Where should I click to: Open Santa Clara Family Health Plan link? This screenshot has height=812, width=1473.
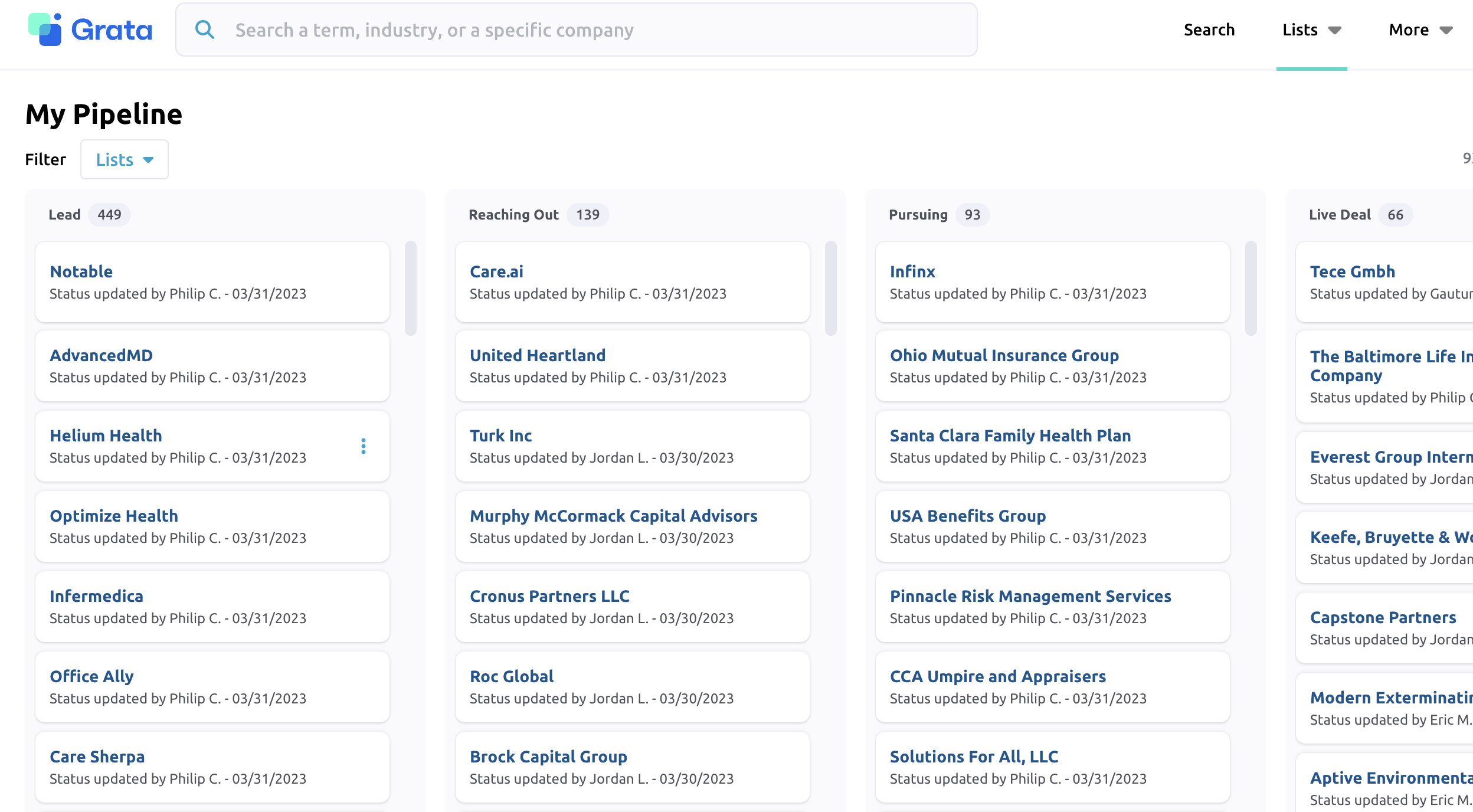coord(1010,436)
